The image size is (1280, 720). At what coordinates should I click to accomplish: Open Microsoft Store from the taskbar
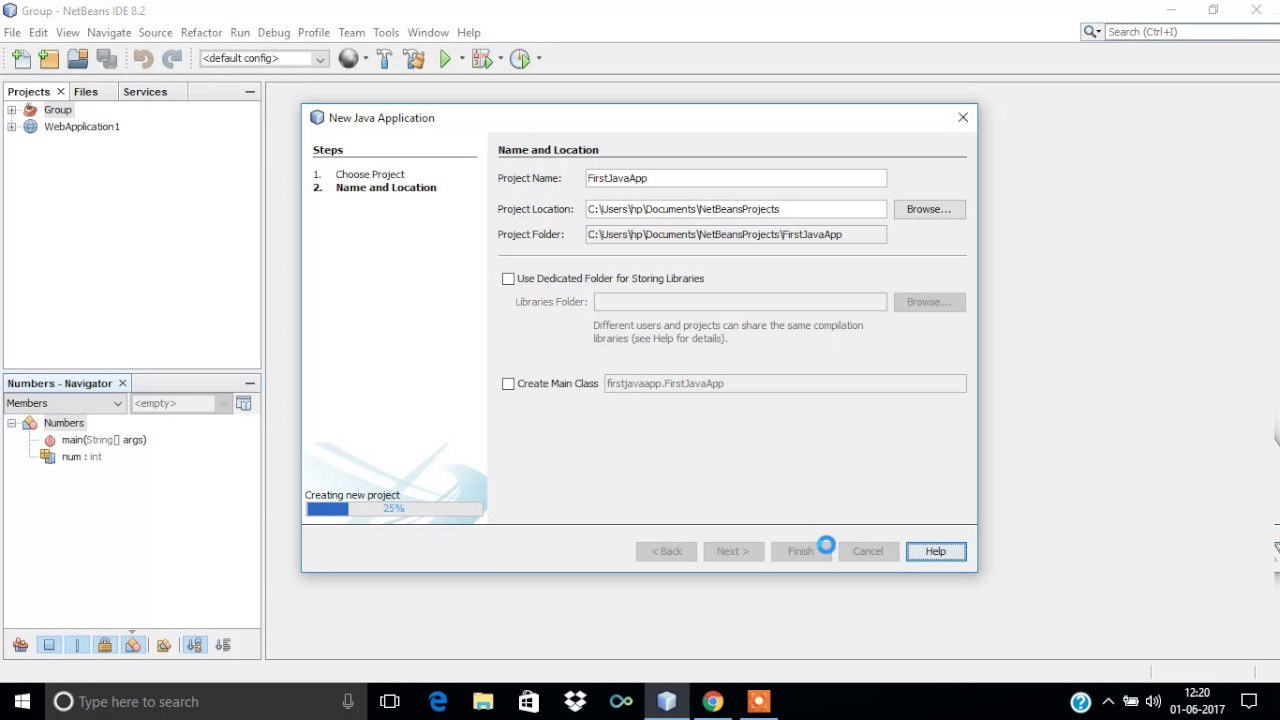tap(529, 701)
